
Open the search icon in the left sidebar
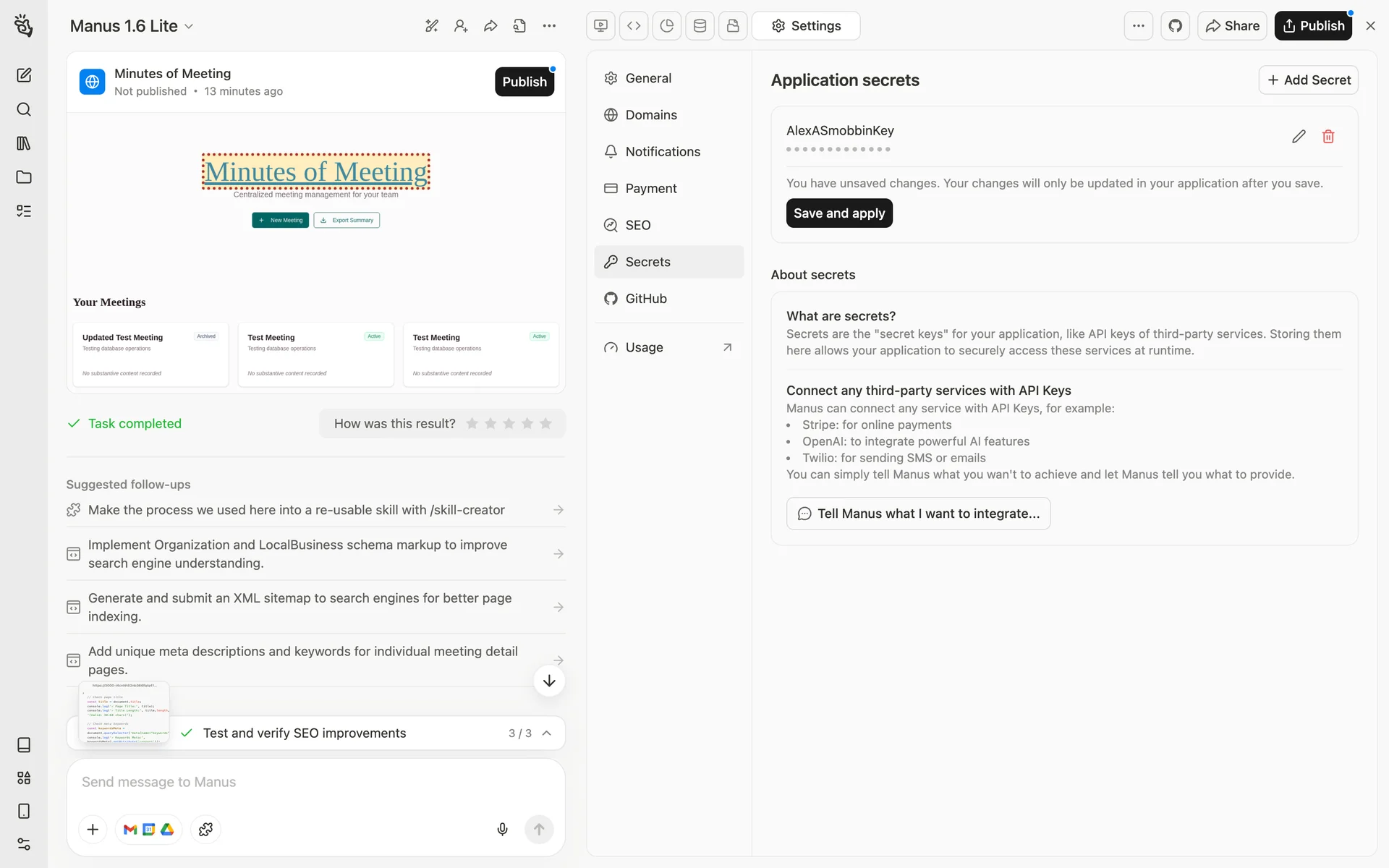[24, 109]
